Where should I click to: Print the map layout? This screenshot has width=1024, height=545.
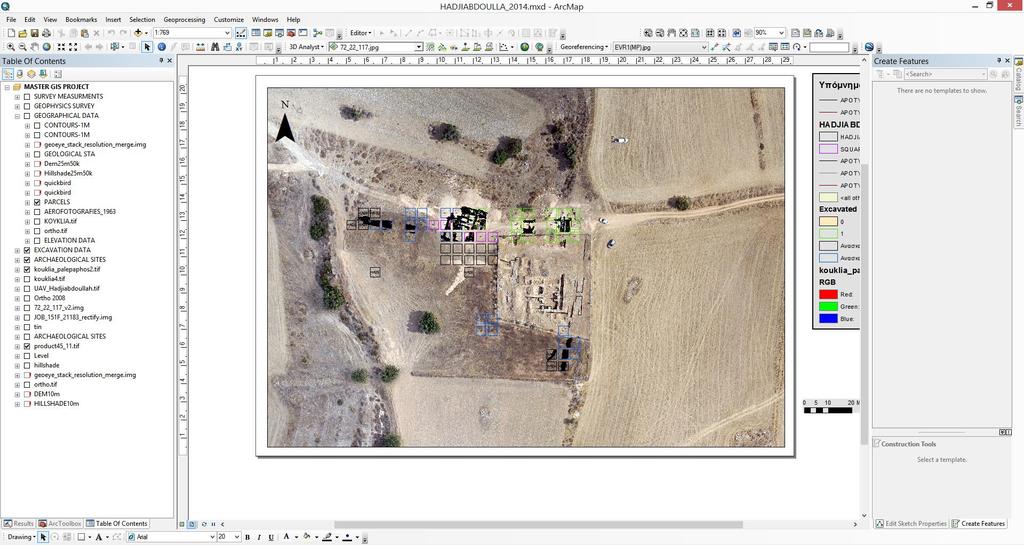(x=46, y=33)
